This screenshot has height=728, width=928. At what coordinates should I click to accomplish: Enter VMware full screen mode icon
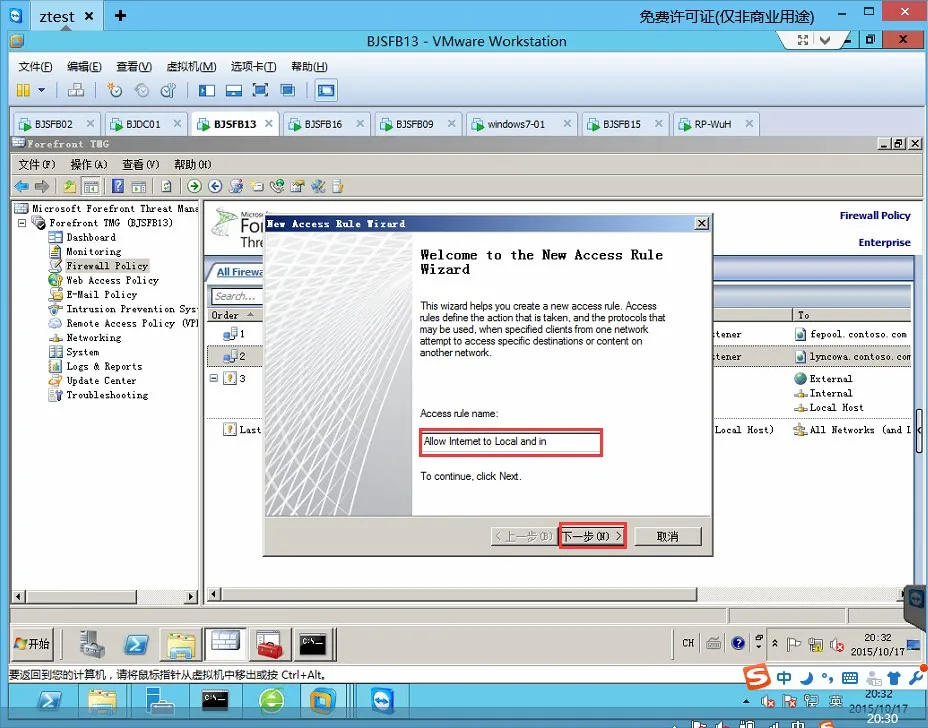(260, 90)
